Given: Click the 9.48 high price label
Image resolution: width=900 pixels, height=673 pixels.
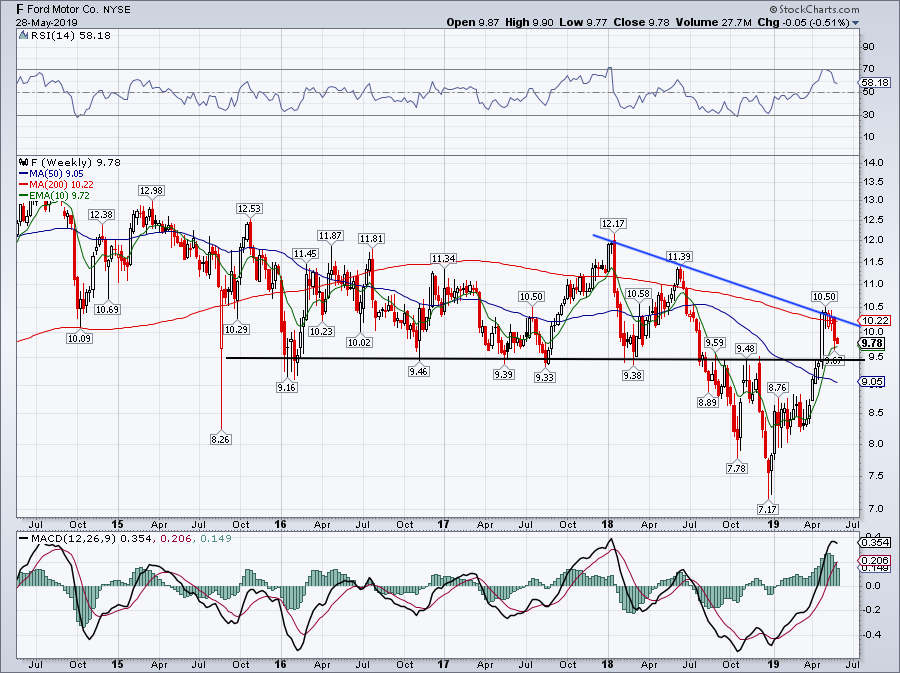Looking at the screenshot, I should (x=746, y=349).
